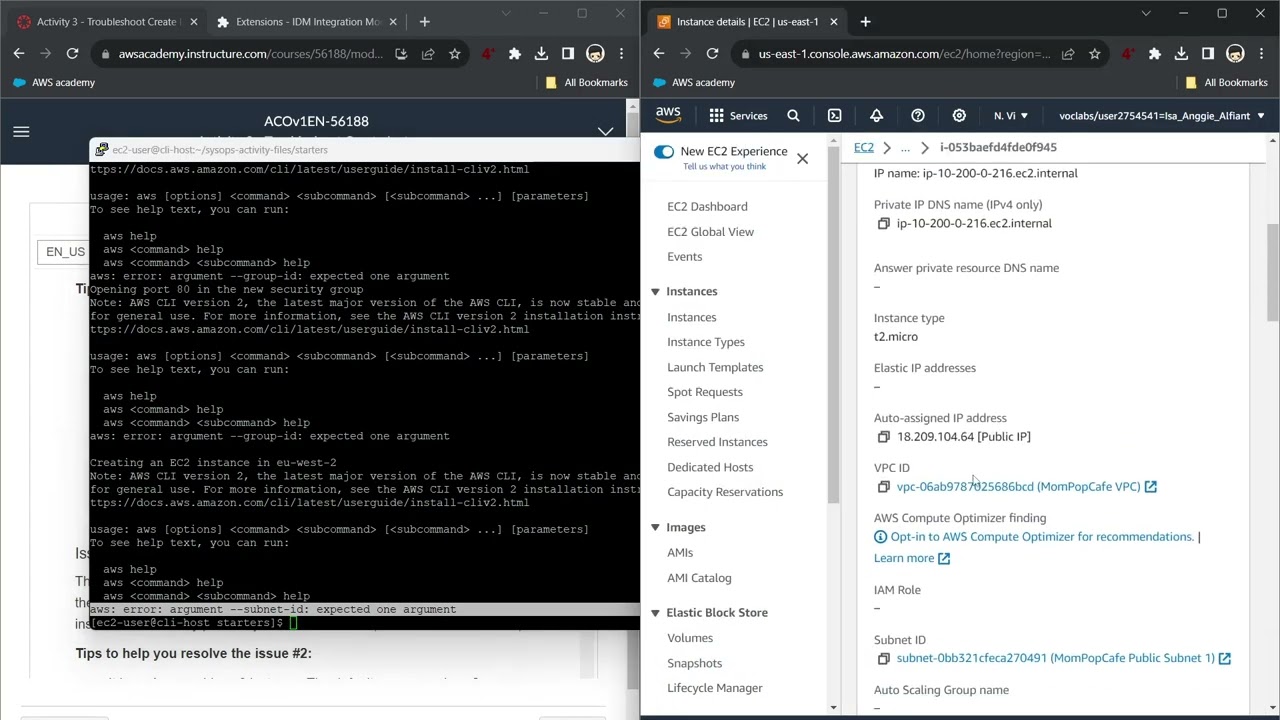Toggle New EC2 Experience switch
The image size is (1280, 720).
[663, 151]
